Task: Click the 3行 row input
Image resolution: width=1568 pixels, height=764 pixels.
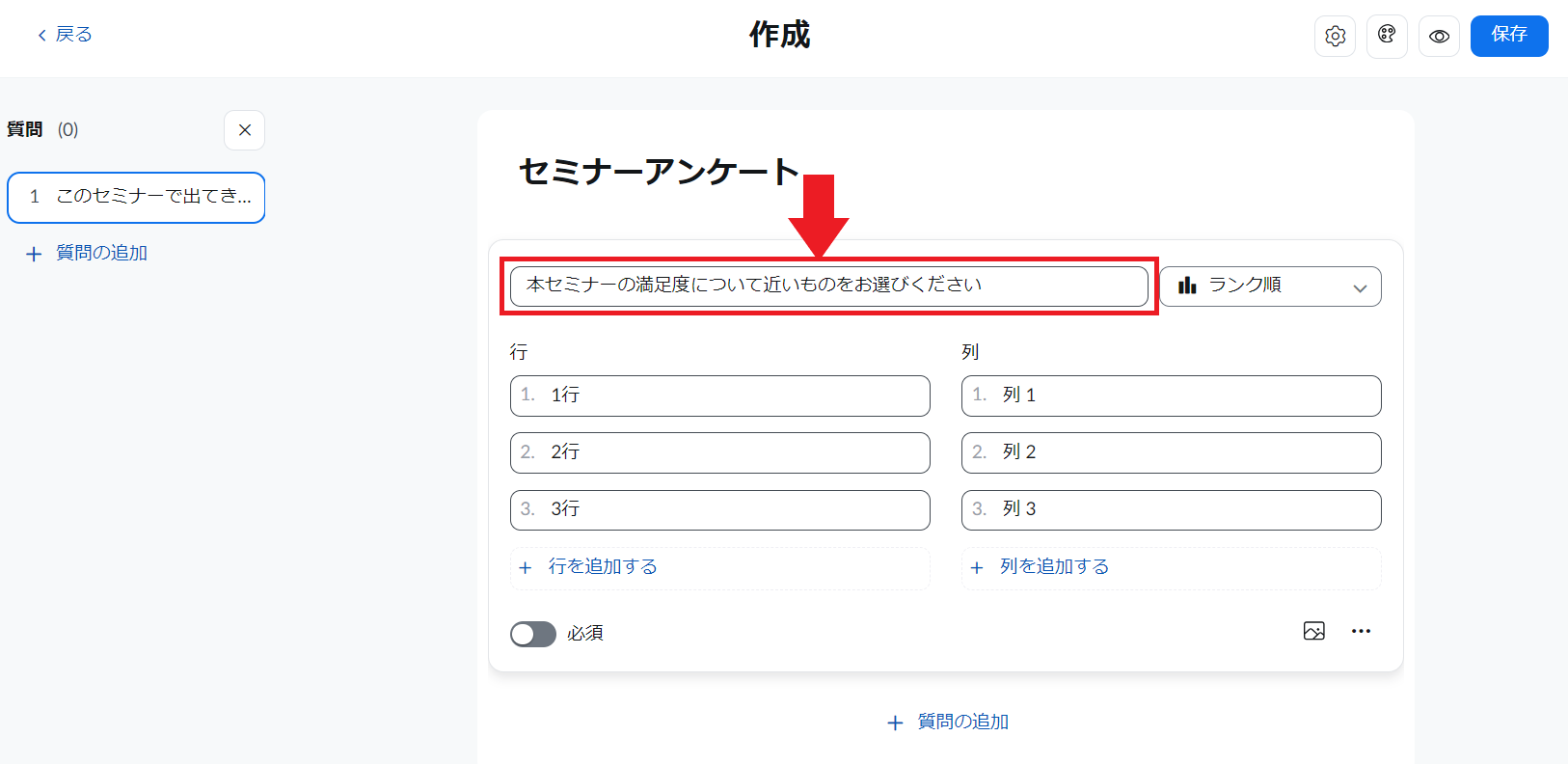Action: (x=720, y=509)
